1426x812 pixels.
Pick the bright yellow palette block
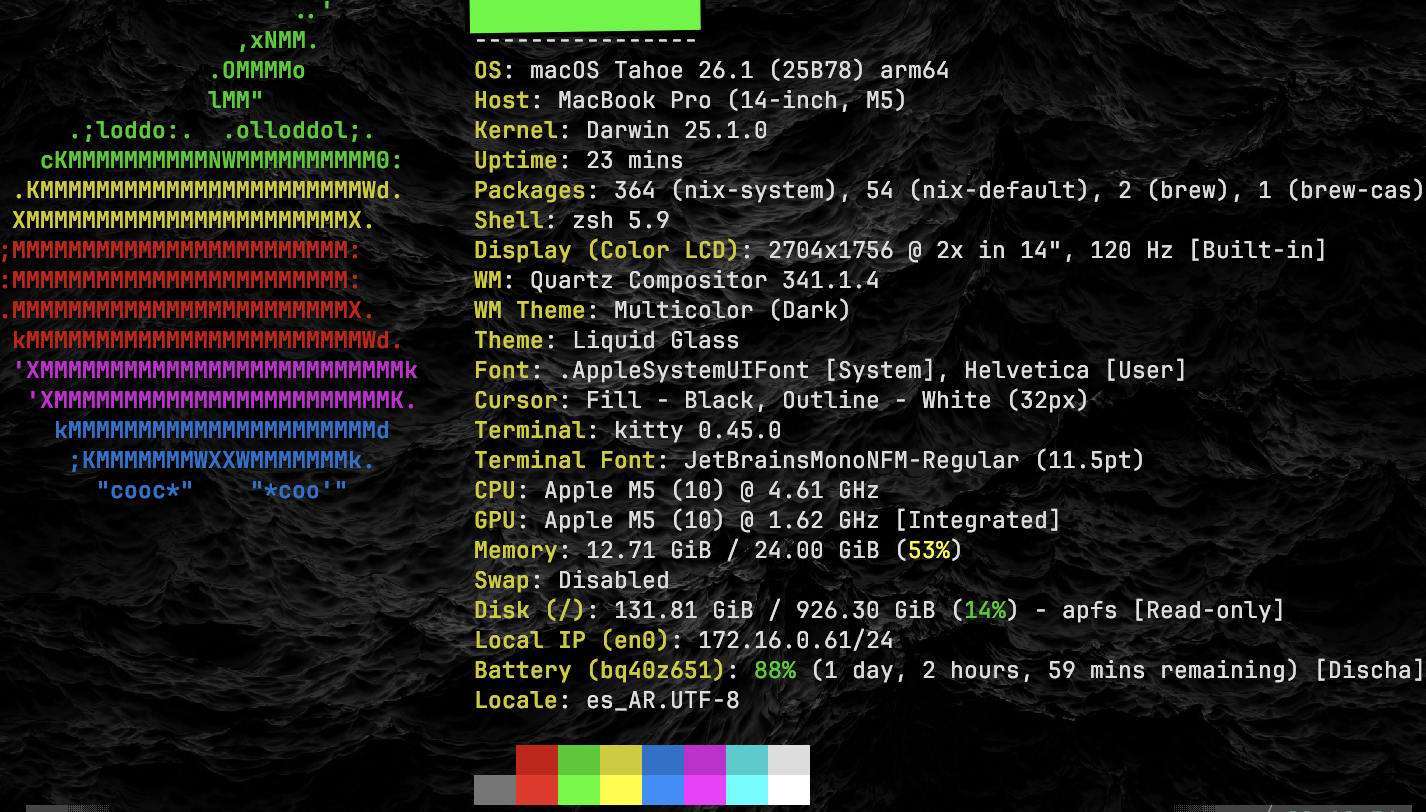(x=621, y=790)
